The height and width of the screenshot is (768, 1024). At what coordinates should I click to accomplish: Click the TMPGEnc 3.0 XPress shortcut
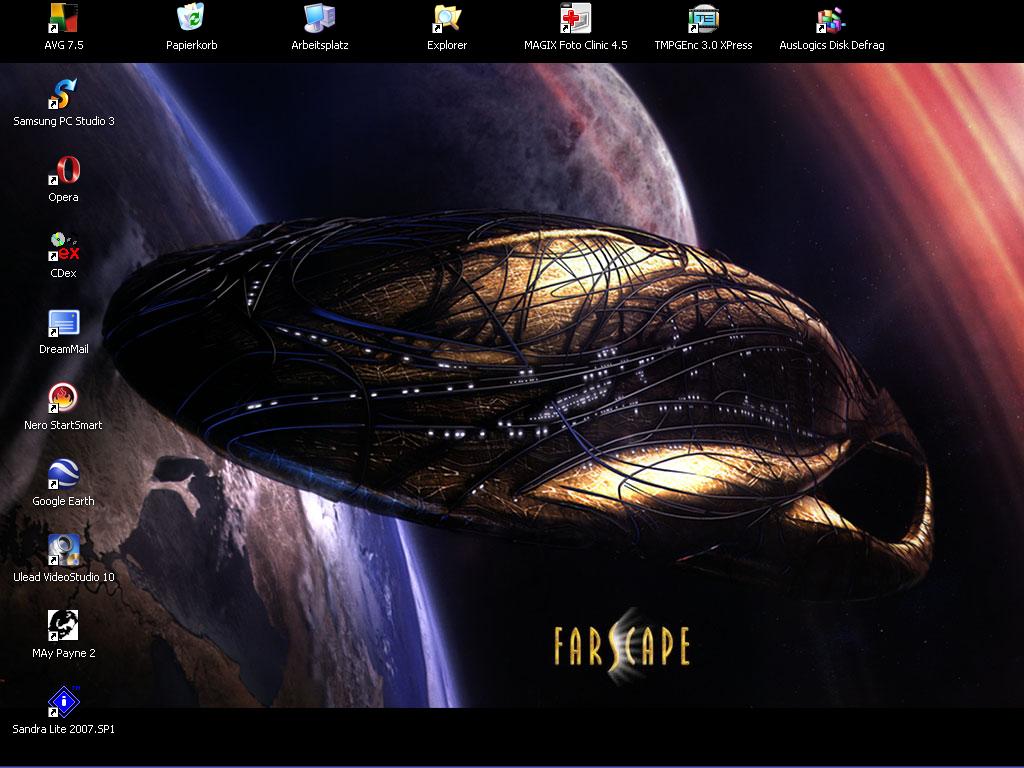click(x=703, y=19)
